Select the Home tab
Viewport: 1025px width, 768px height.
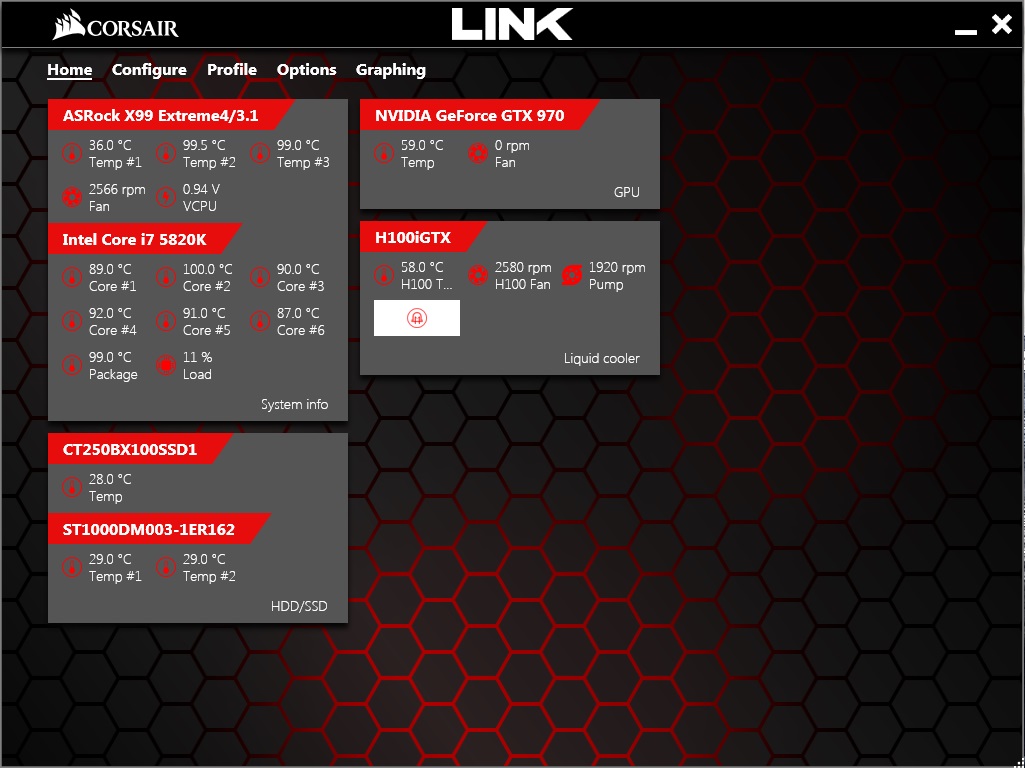tap(69, 70)
